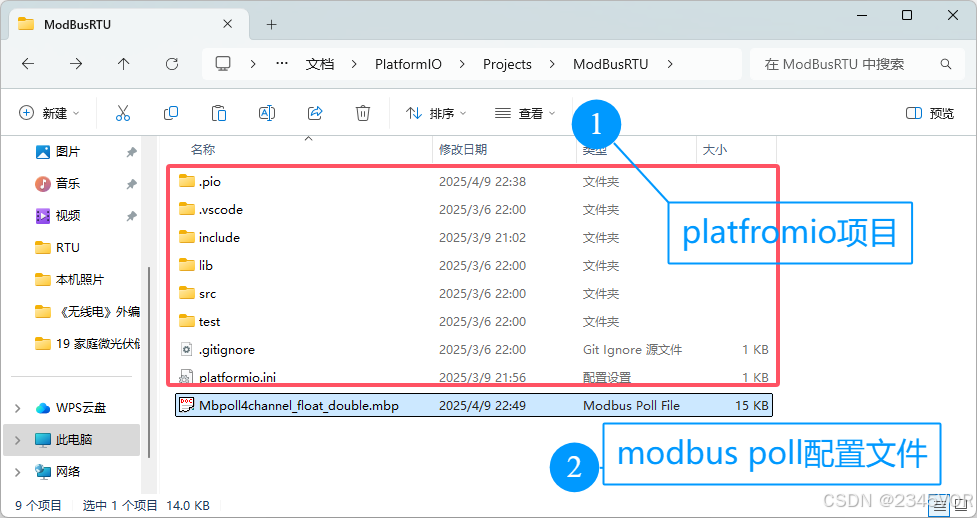Expand WPS云盘 tree node
Screen dimensions: 977x518
17,408
